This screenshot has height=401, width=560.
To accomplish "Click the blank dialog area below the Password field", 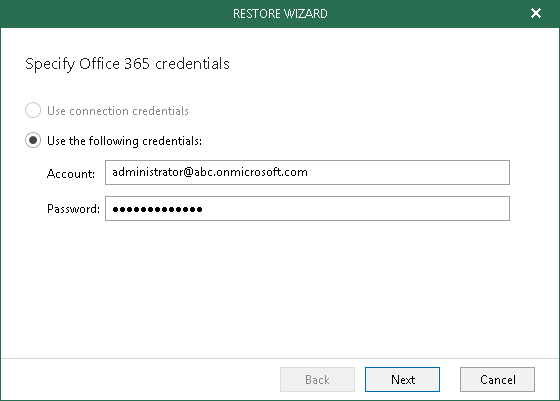I will pos(280,289).
